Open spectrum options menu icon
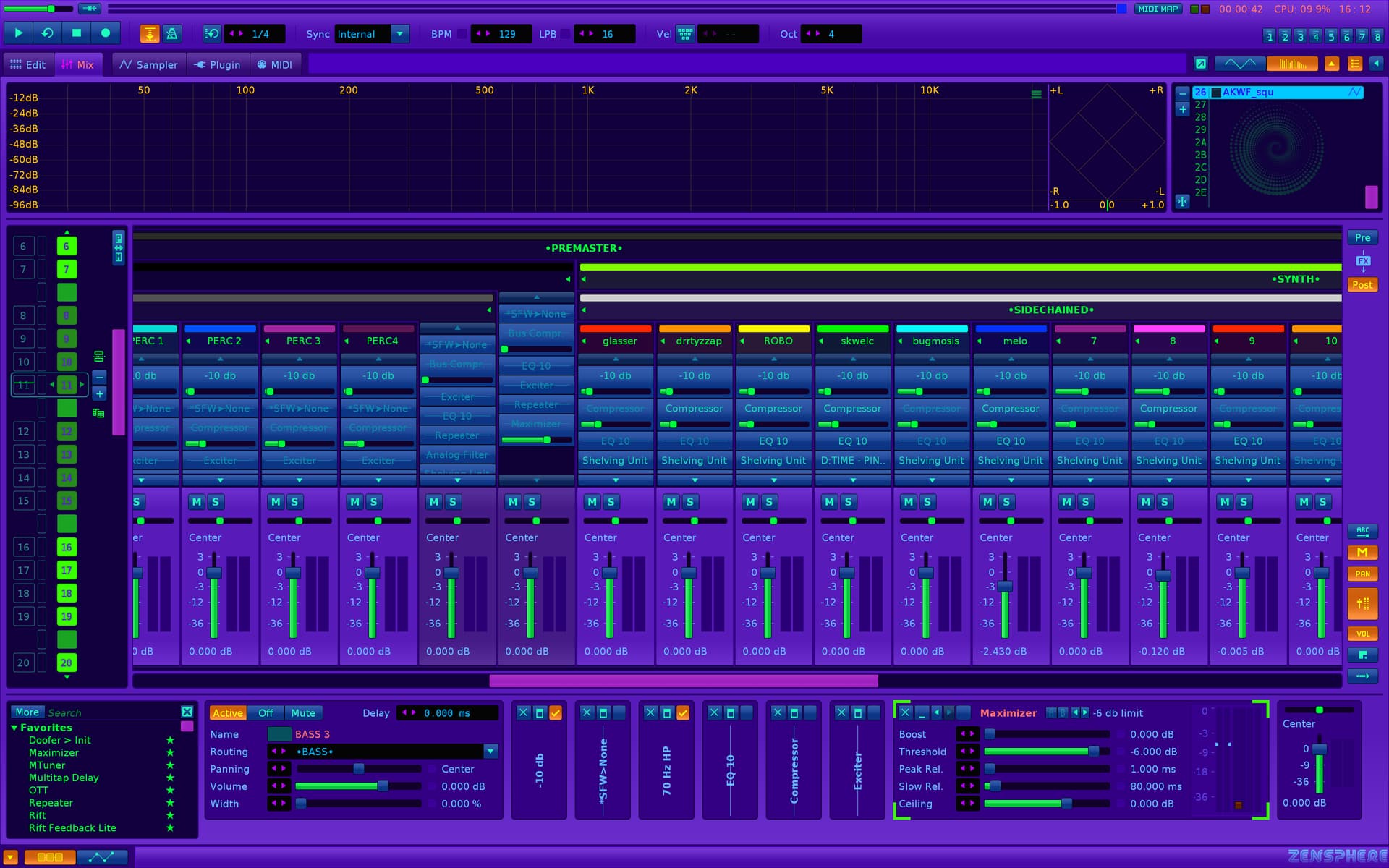Image resolution: width=1389 pixels, height=868 pixels. tap(1036, 94)
